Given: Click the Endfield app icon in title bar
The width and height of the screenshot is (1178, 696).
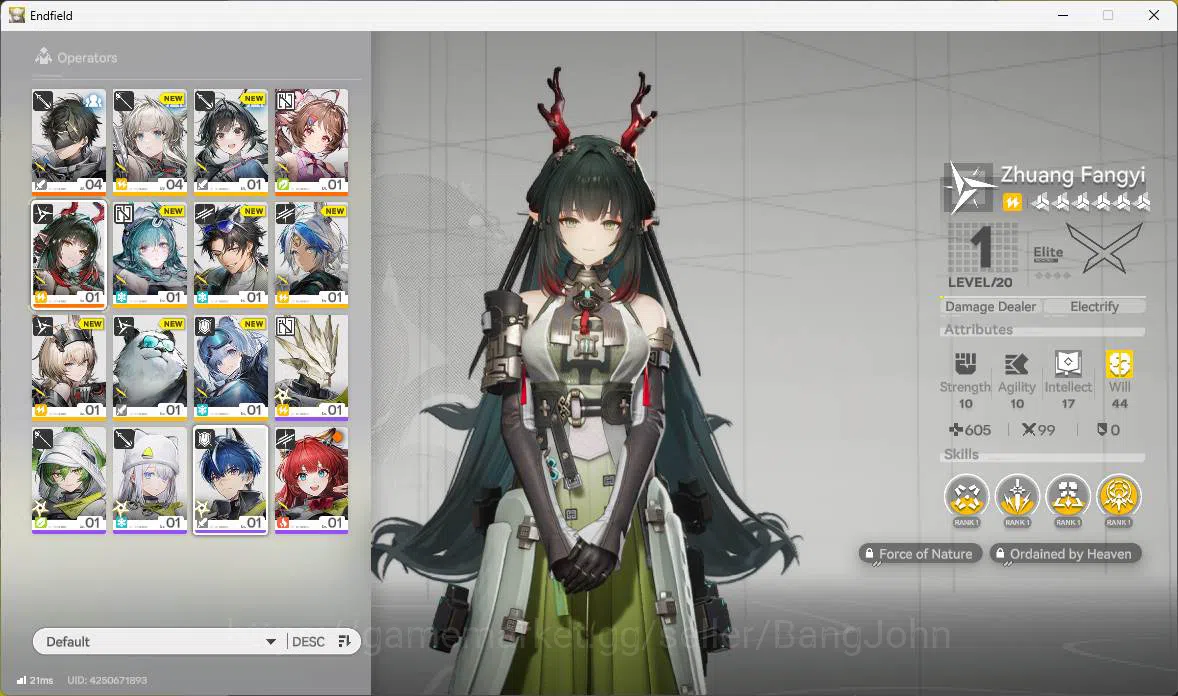Looking at the screenshot, I should coord(17,15).
